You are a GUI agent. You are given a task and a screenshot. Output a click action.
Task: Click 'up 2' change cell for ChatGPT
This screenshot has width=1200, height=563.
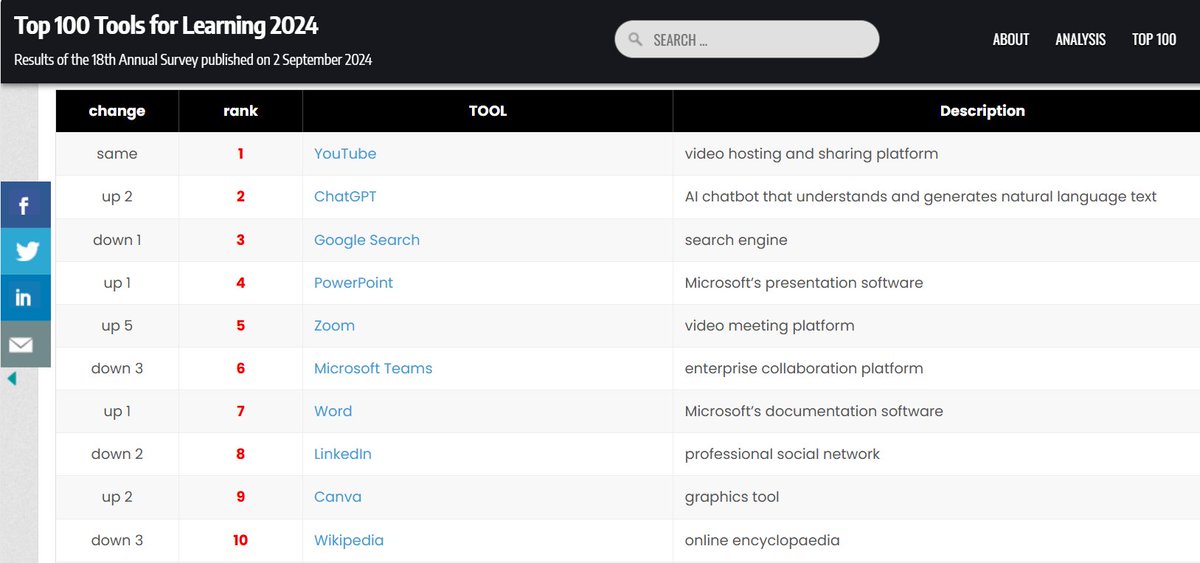[117, 197]
